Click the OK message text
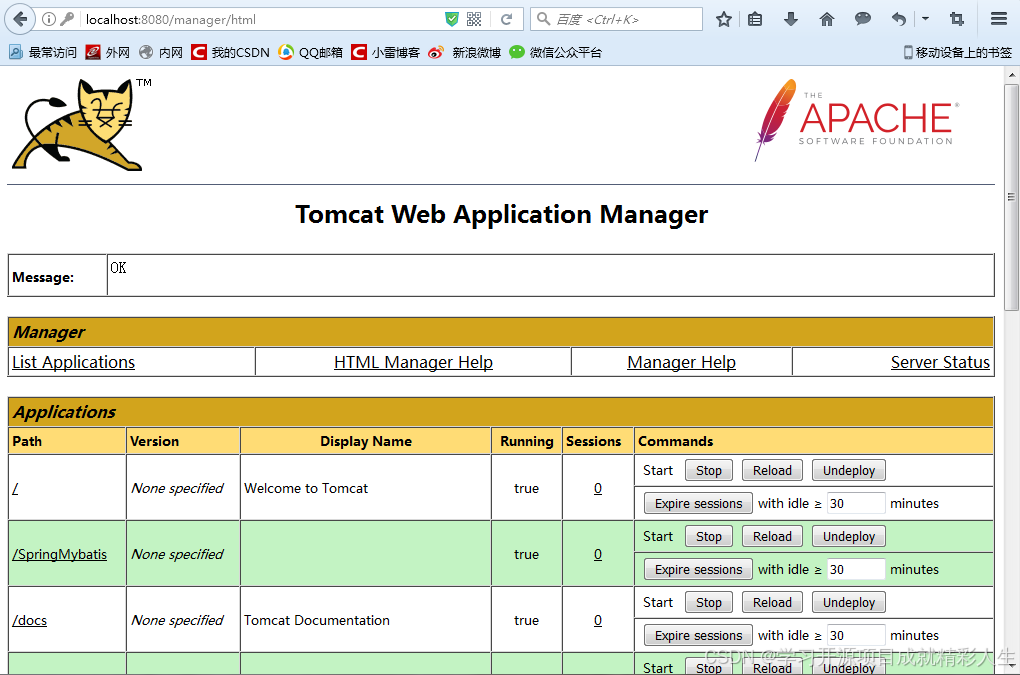The height and width of the screenshot is (675, 1020). 118,268
